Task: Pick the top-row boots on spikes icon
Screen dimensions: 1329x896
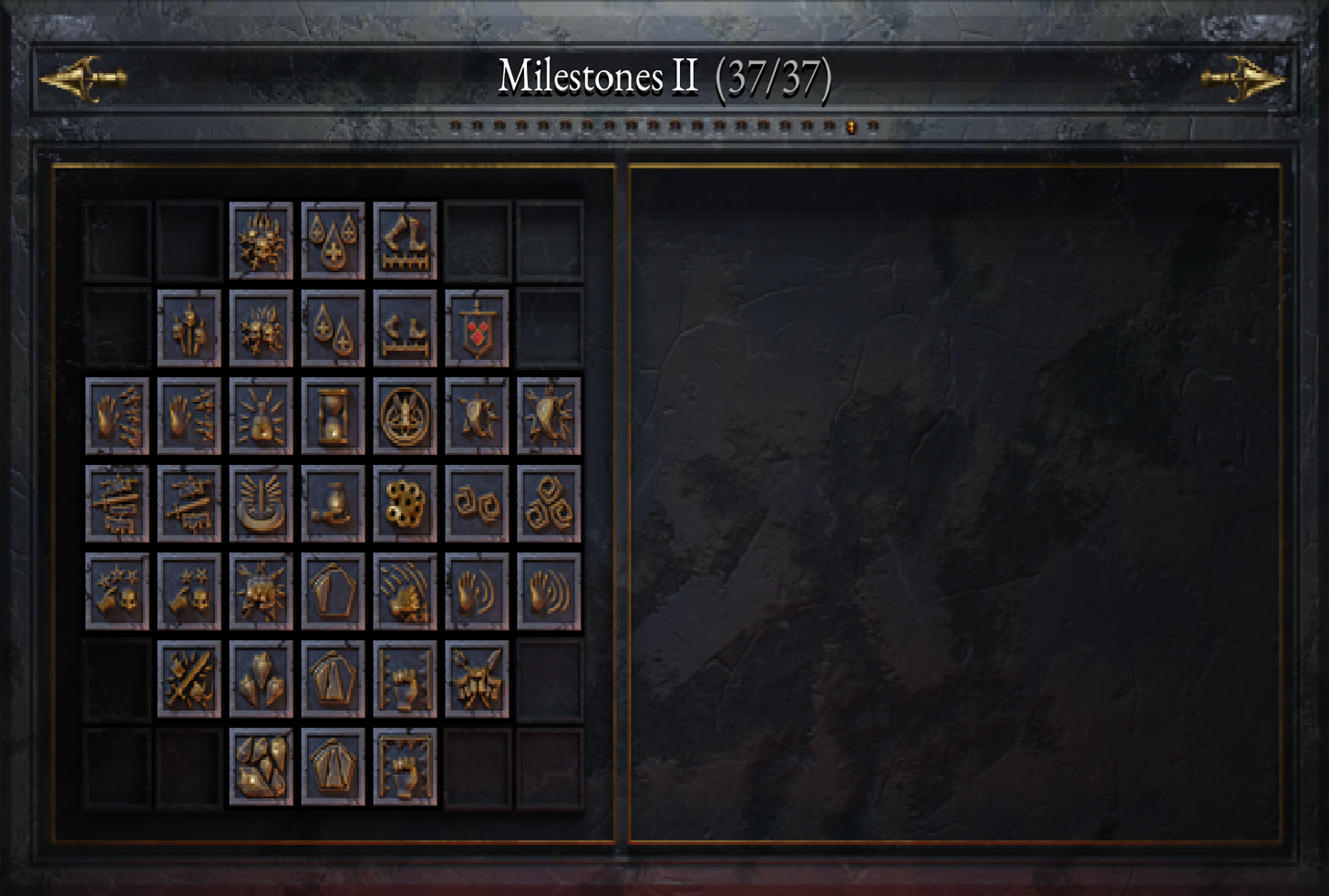Action: tap(405, 242)
